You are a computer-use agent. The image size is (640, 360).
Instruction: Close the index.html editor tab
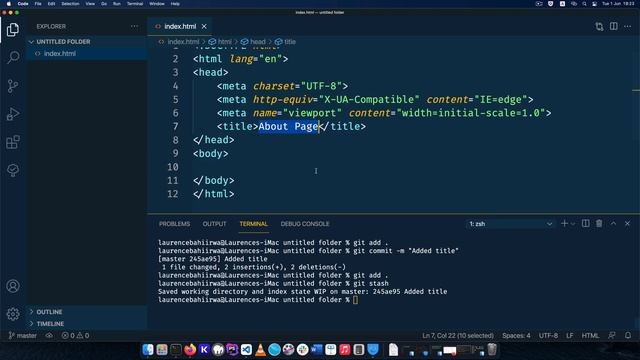(x=204, y=27)
